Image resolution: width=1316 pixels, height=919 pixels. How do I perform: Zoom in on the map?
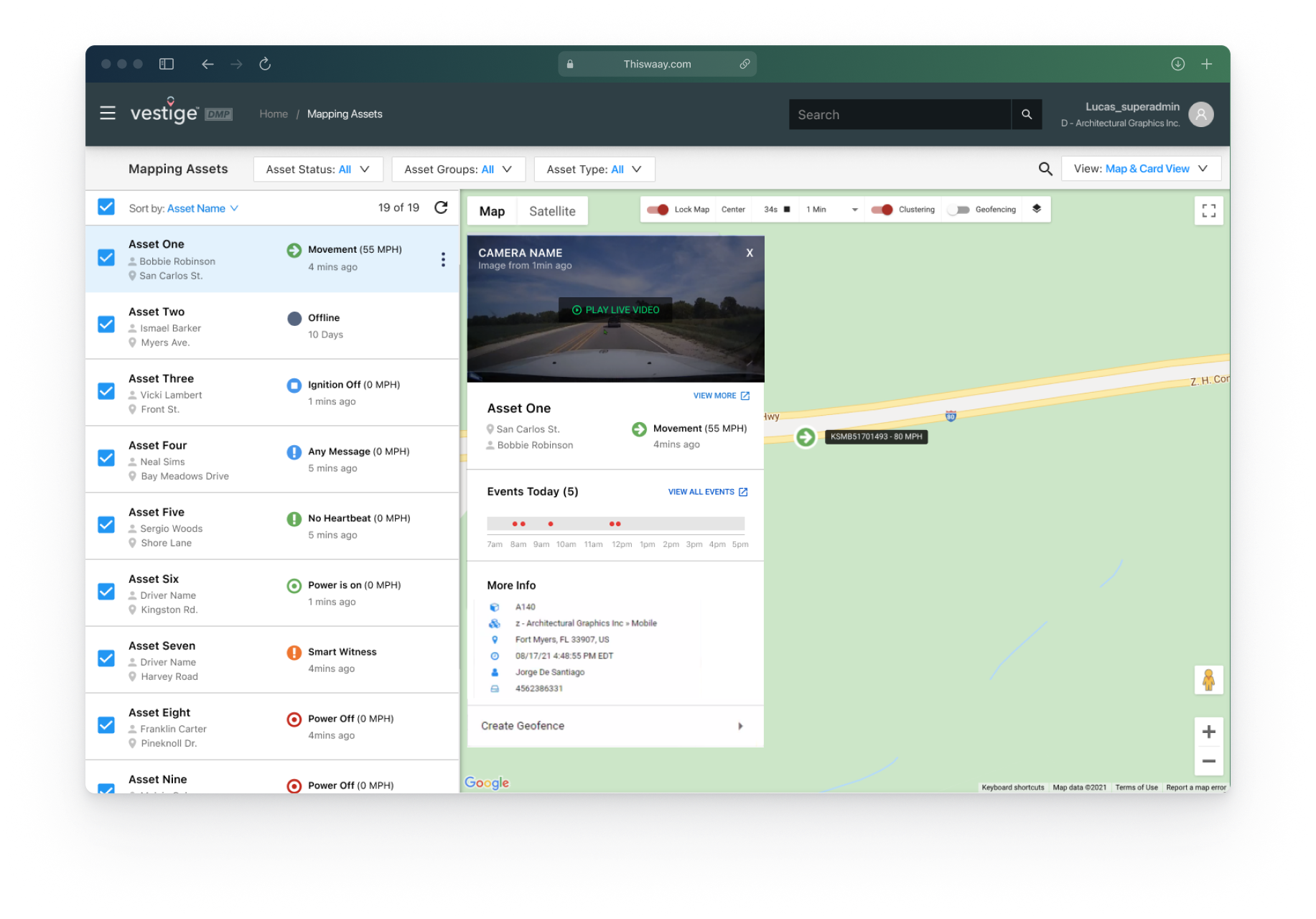1208,732
